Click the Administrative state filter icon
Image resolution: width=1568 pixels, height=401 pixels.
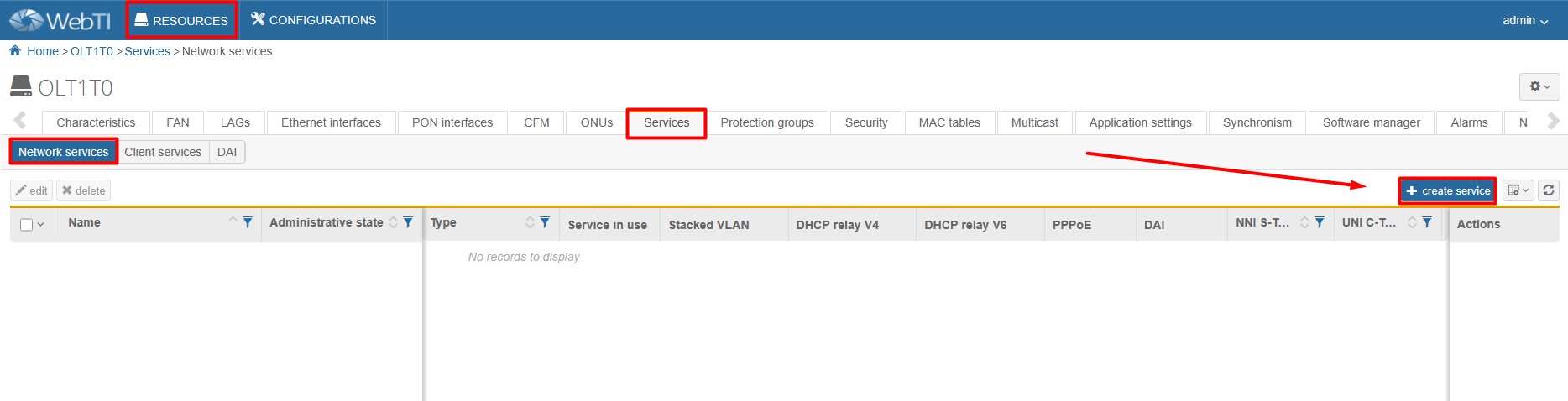408,222
